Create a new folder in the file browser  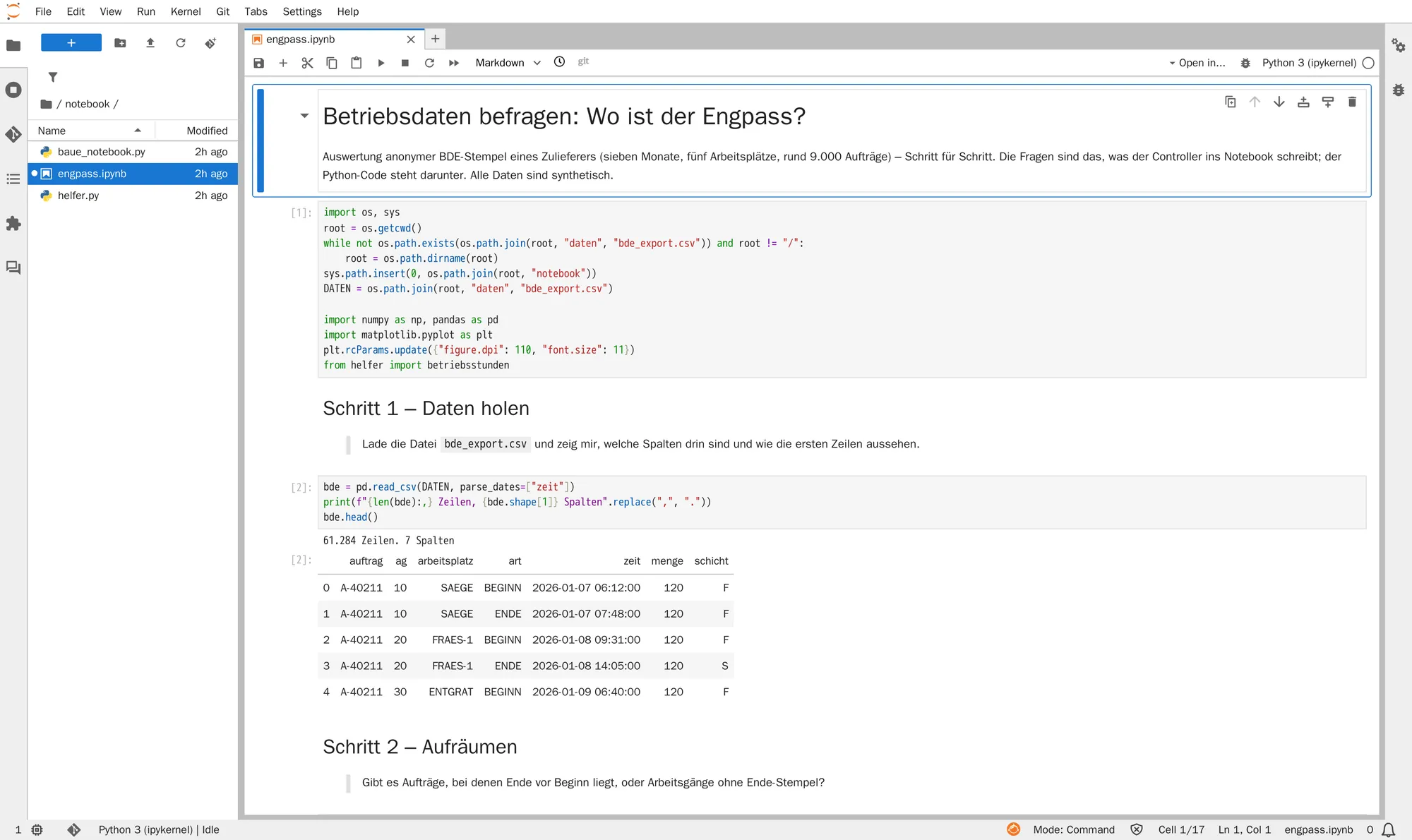tap(121, 43)
